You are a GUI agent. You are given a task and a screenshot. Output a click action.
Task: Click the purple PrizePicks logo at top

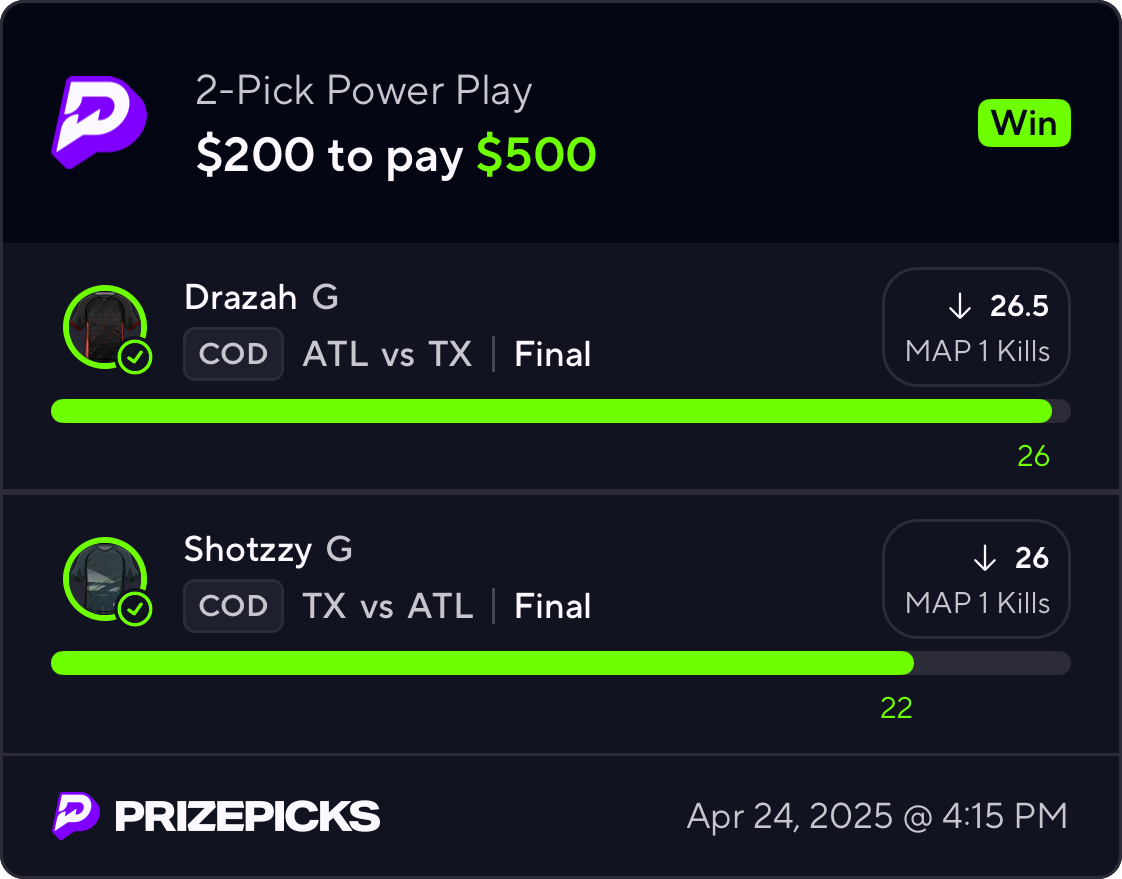pyautogui.click(x=99, y=122)
